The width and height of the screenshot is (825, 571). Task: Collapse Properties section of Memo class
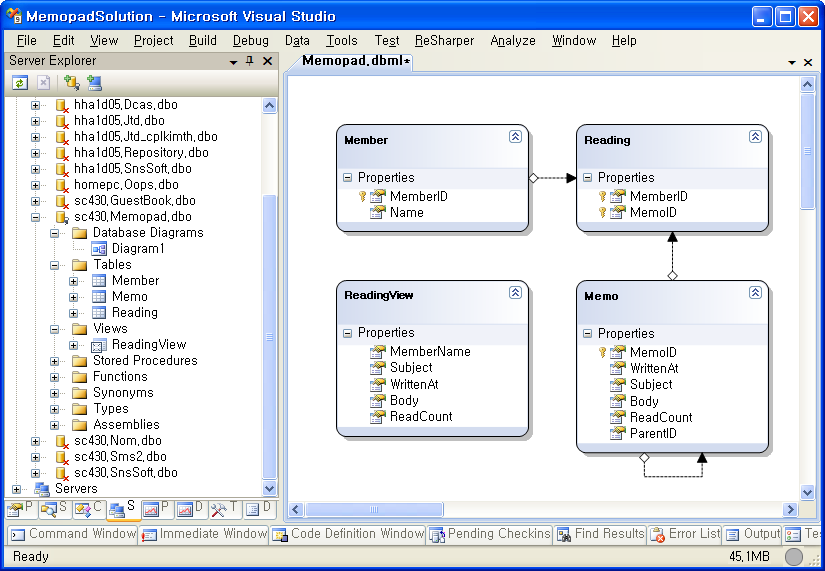(587, 334)
